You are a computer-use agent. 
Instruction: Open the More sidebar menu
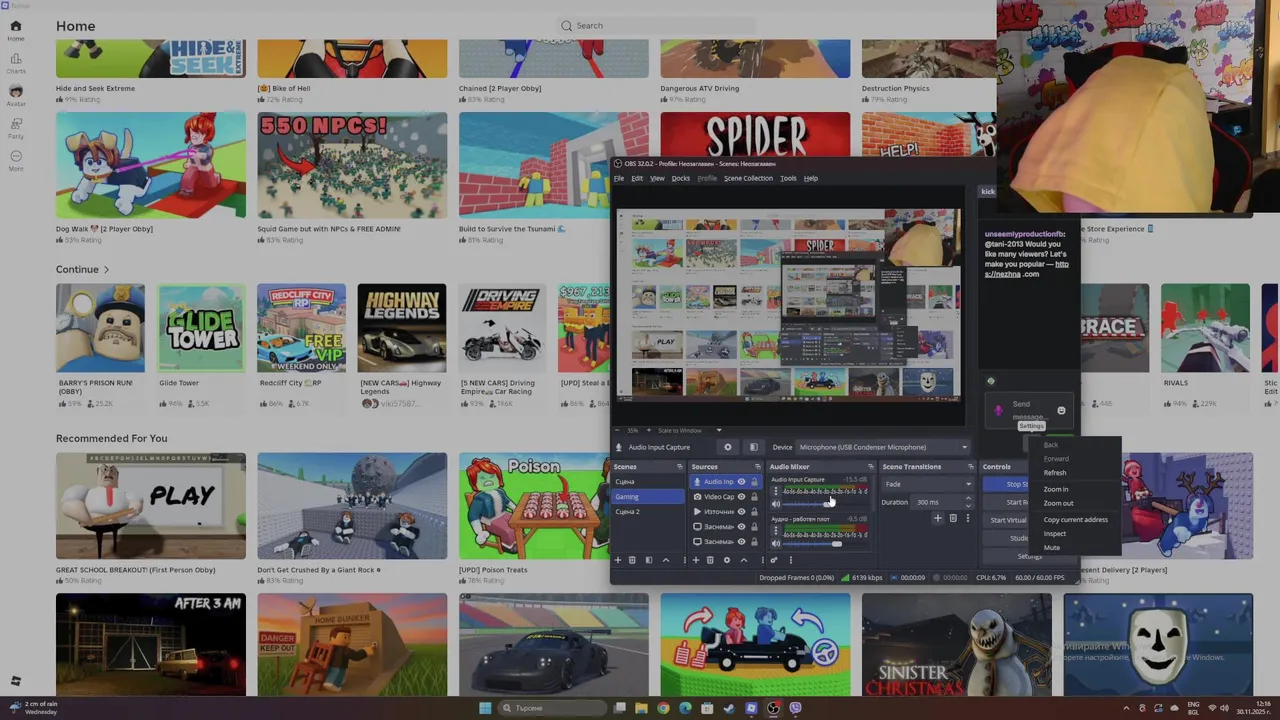15,160
